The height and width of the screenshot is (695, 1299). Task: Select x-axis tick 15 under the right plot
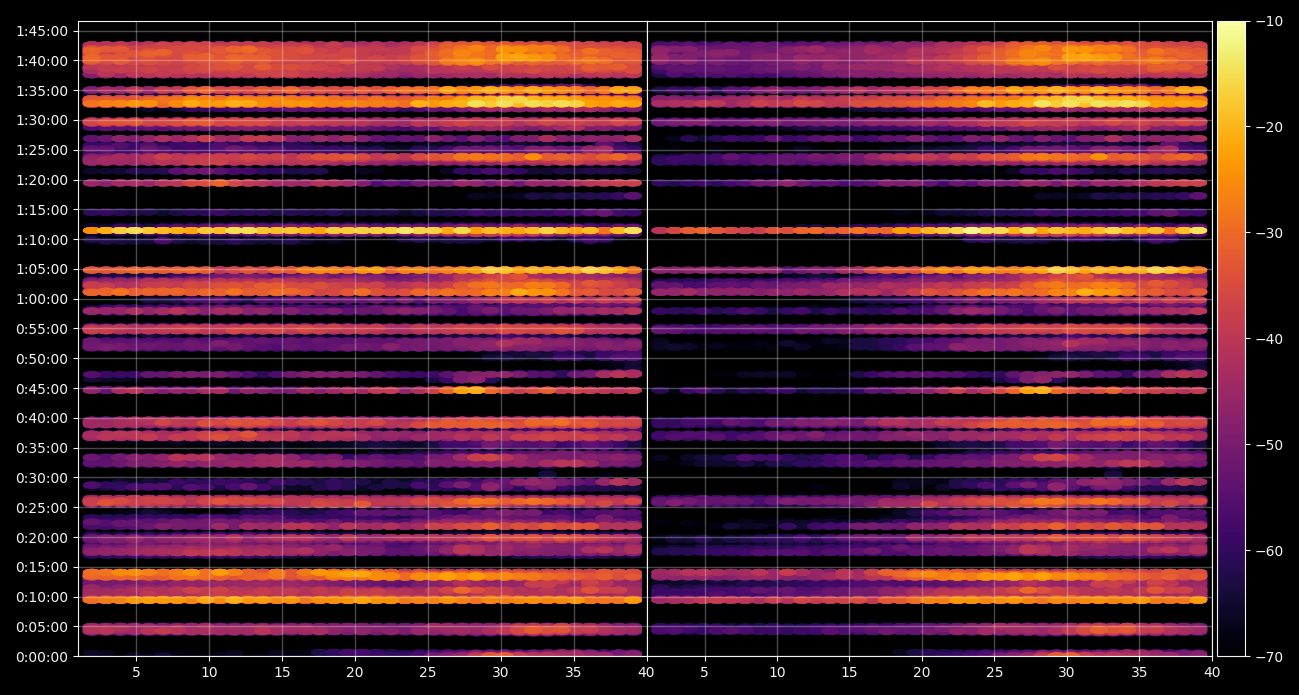pos(849,672)
